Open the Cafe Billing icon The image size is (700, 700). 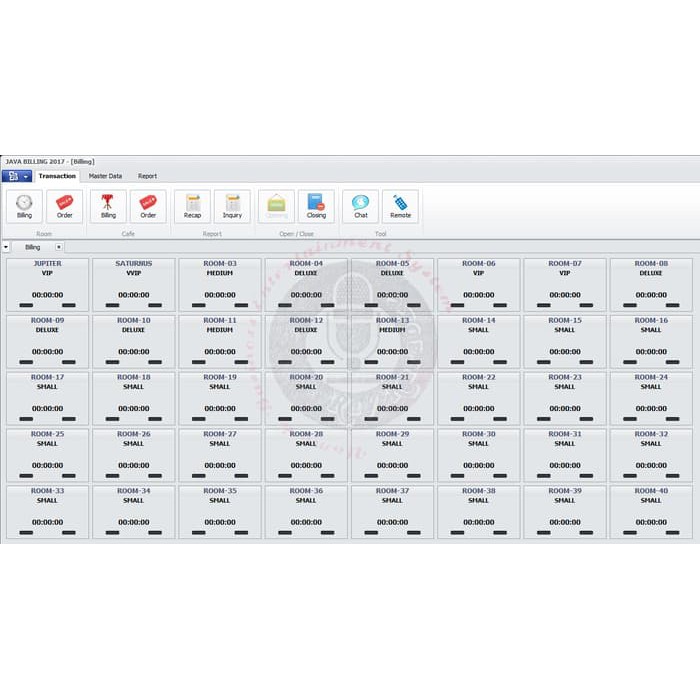[x=108, y=206]
